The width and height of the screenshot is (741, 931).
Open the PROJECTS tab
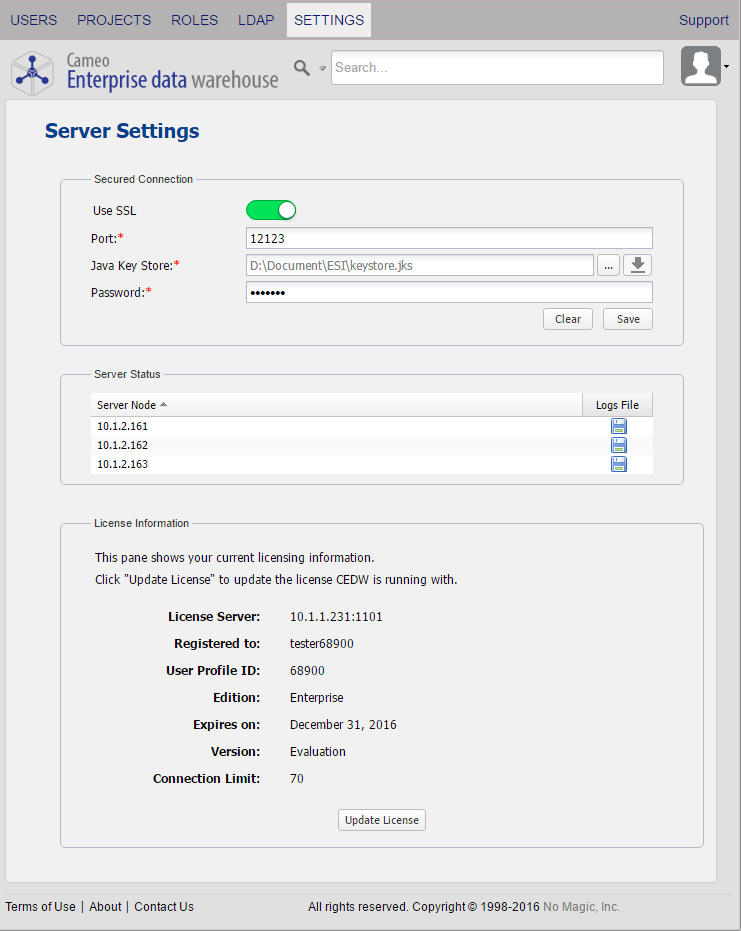coord(114,20)
